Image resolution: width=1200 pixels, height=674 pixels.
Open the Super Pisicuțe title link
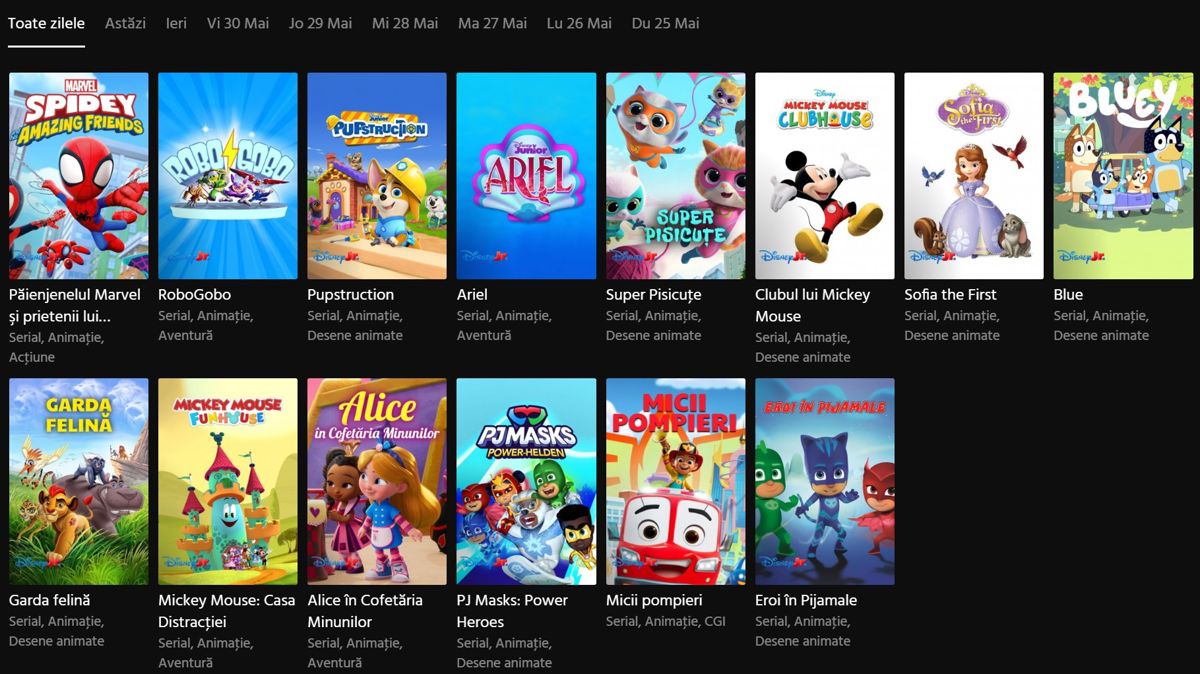point(654,295)
